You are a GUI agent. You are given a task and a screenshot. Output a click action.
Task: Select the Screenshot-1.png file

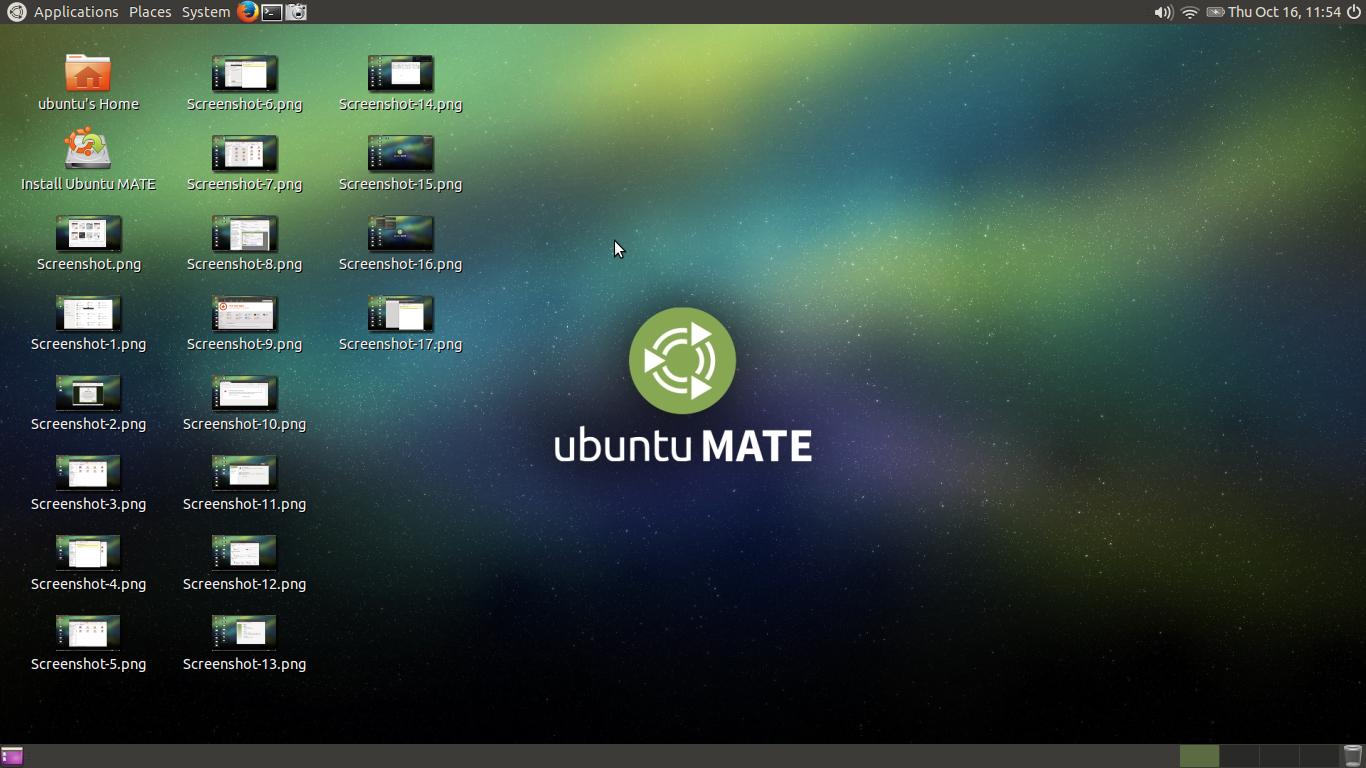pyautogui.click(x=88, y=324)
